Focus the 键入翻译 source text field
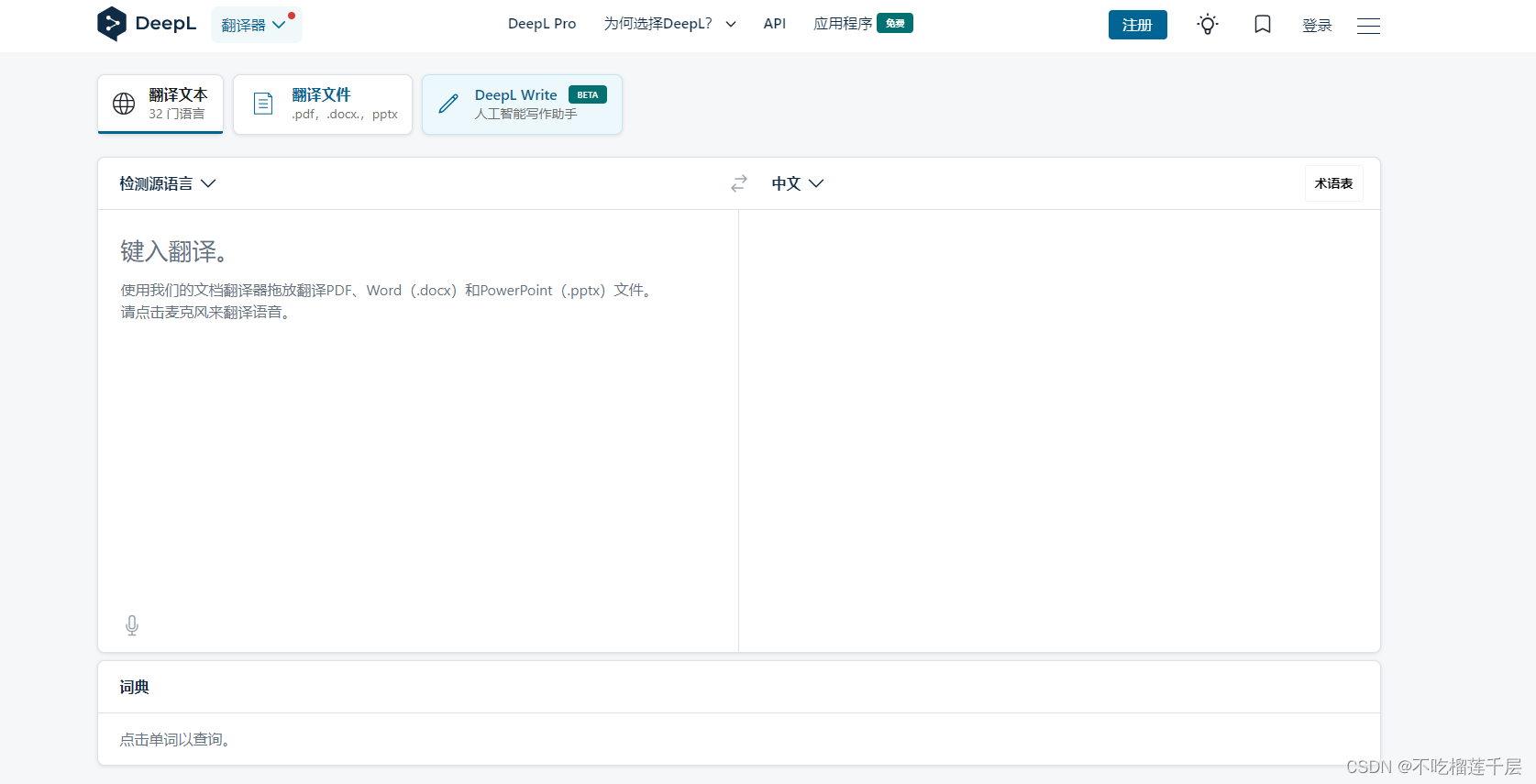 (418, 413)
